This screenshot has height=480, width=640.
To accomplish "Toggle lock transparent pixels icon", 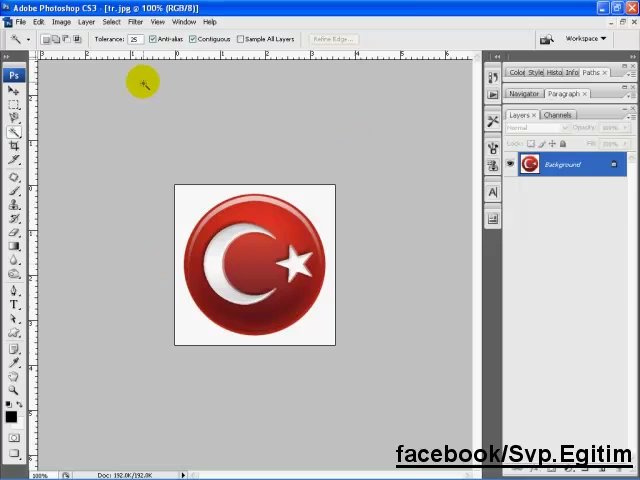I will coord(531,144).
